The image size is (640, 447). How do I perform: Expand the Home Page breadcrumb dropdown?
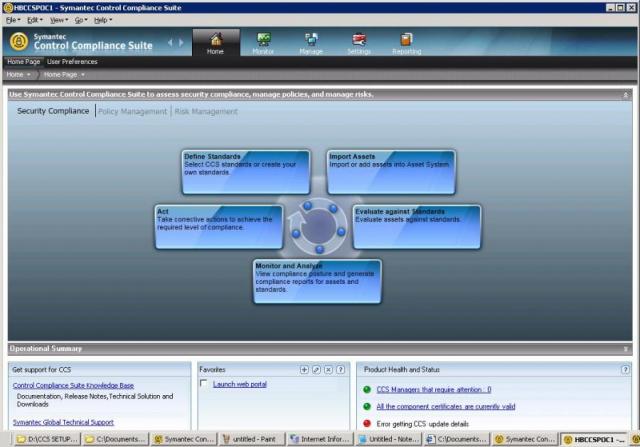[x=83, y=75]
